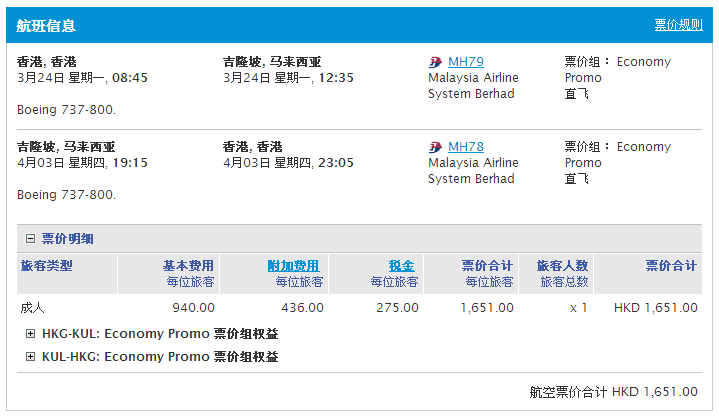Click the 税金 column link
This screenshot has height=419, width=719.
(402, 266)
